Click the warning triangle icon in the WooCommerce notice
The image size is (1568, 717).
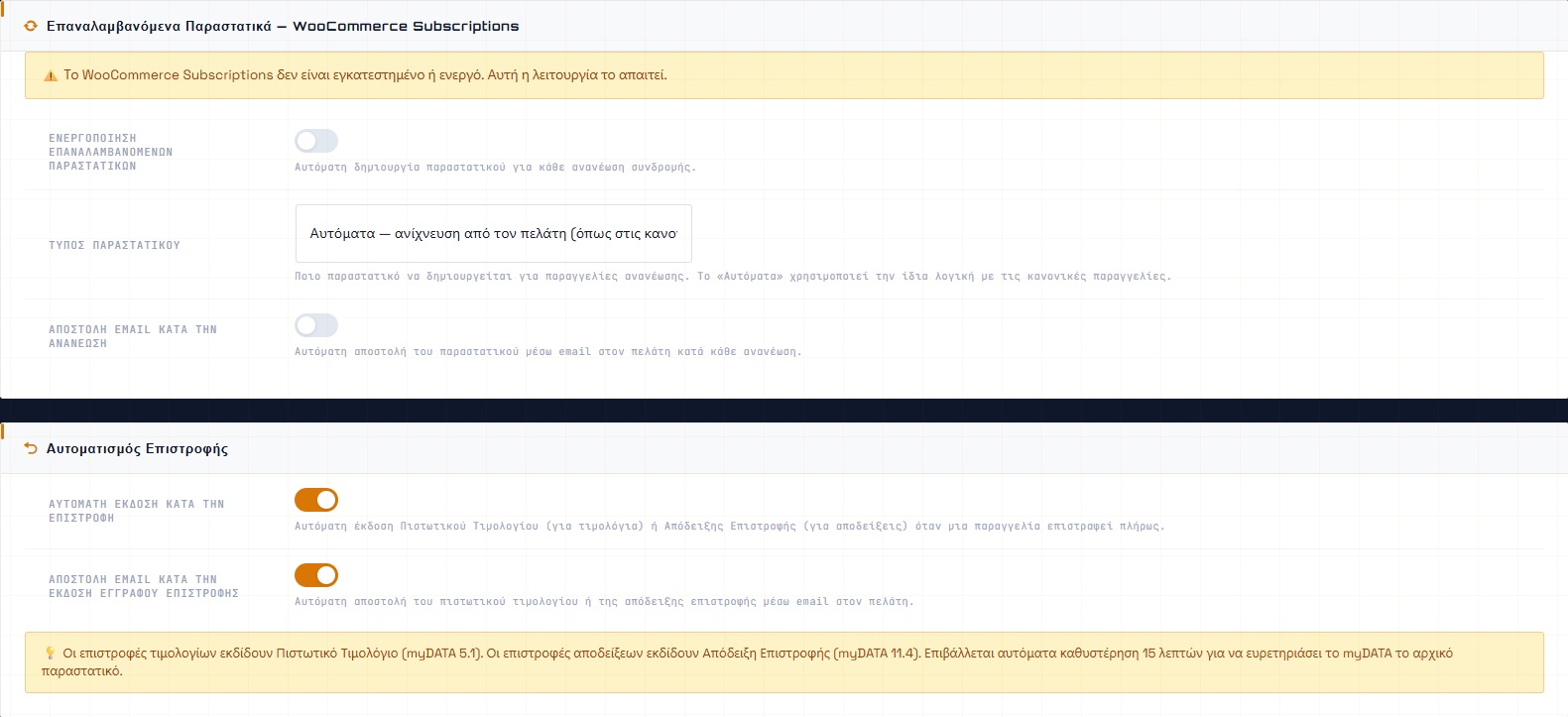51,75
